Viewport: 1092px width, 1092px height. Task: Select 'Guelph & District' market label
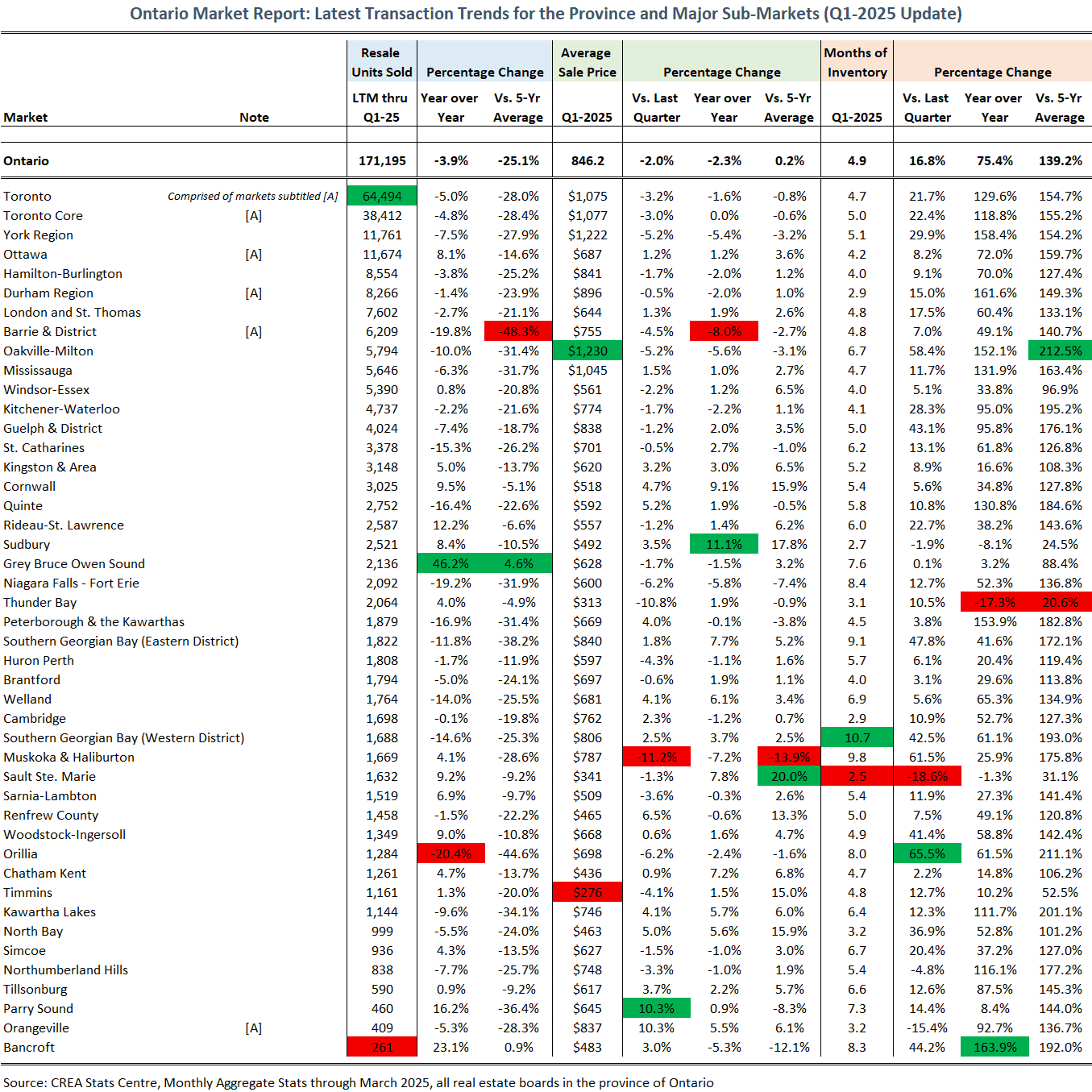point(52,429)
